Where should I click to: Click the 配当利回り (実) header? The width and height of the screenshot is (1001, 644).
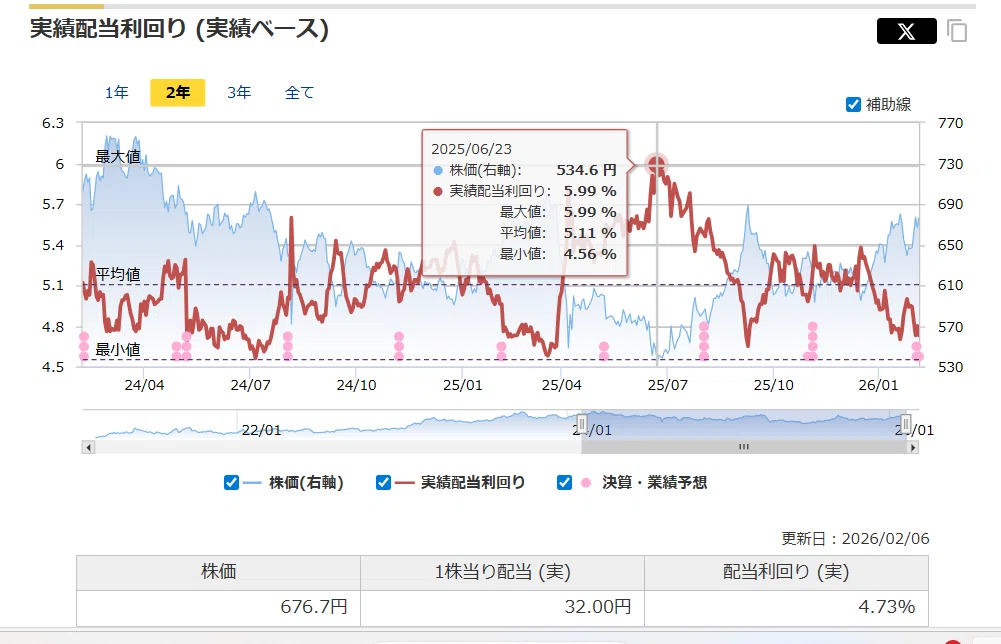[x=786, y=572]
